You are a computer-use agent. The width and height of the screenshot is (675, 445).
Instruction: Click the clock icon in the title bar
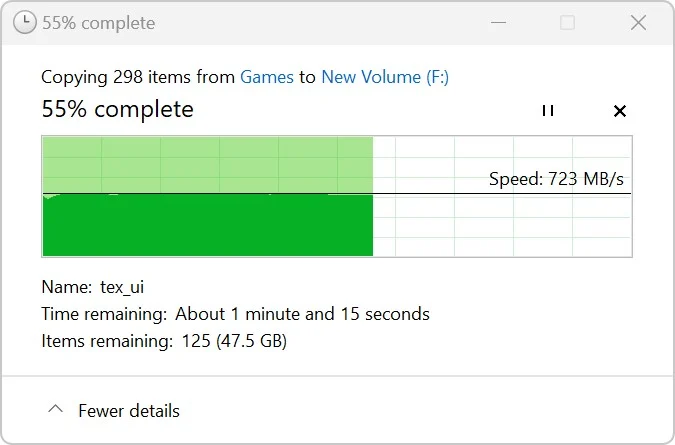click(x=26, y=23)
